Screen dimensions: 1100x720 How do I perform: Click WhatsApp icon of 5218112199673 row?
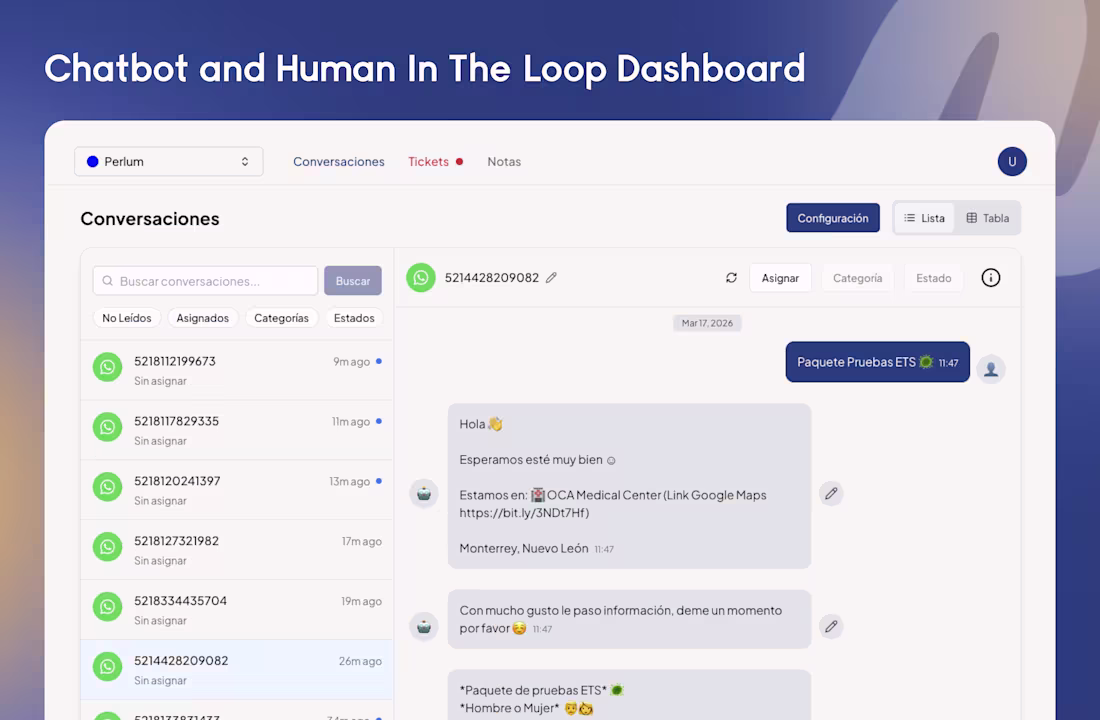(107, 367)
